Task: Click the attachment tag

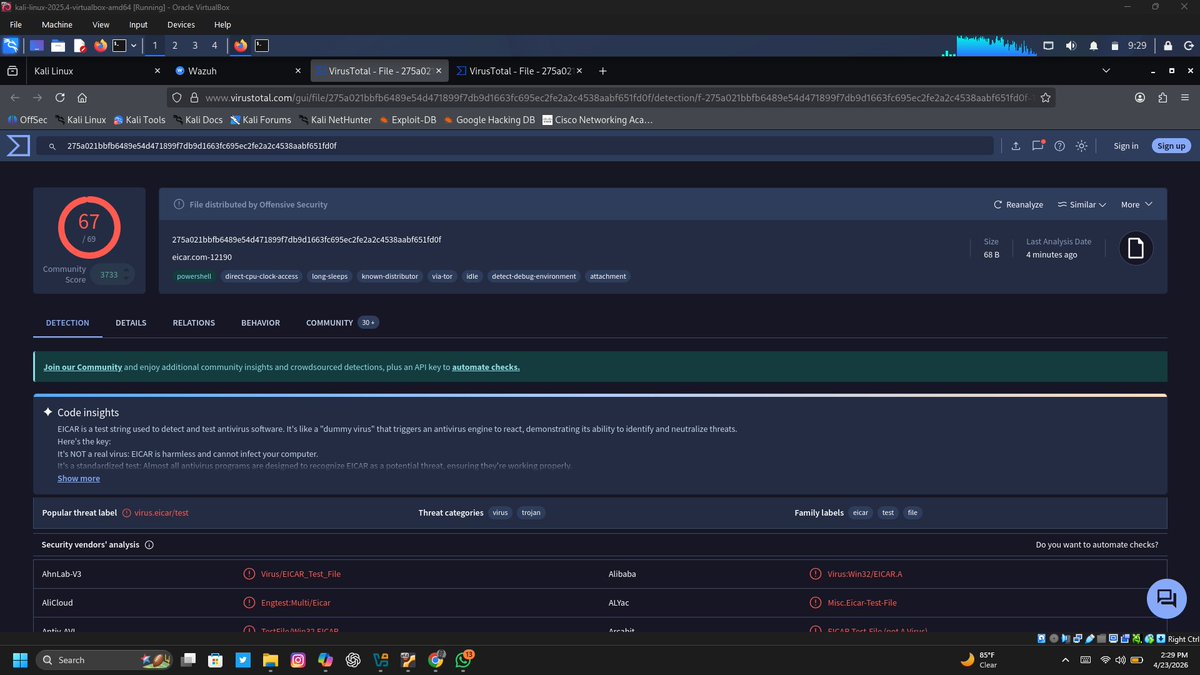Action: click(x=608, y=276)
